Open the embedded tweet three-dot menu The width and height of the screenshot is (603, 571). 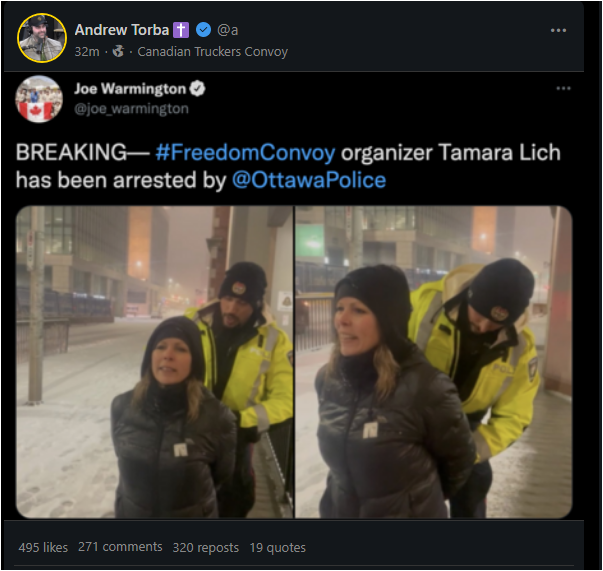tap(563, 88)
